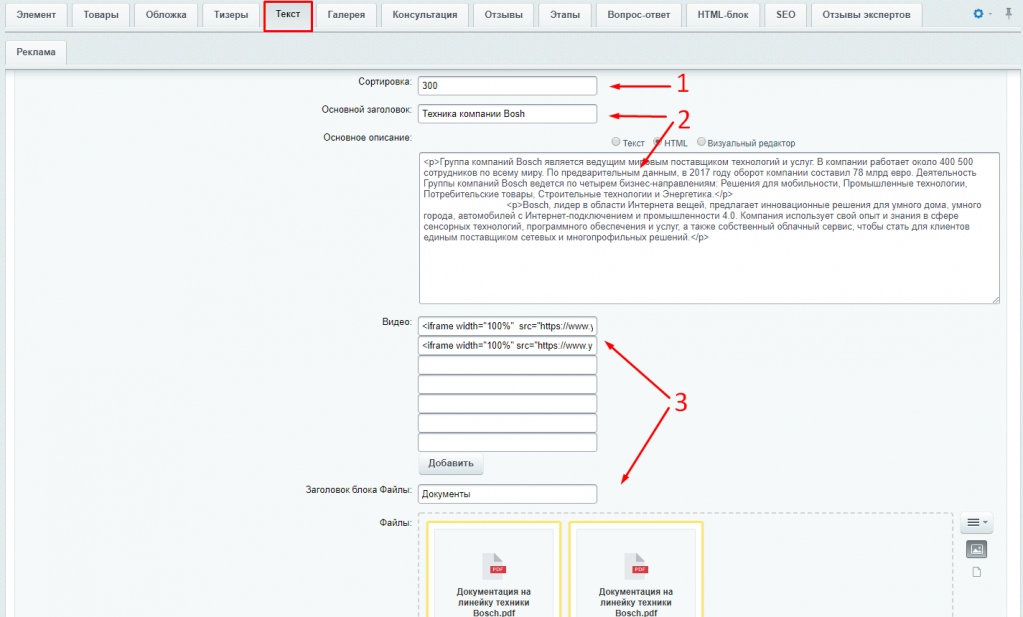Focus the second Видео iframe field
Viewport: 1023px width, 617px height.
click(x=508, y=346)
